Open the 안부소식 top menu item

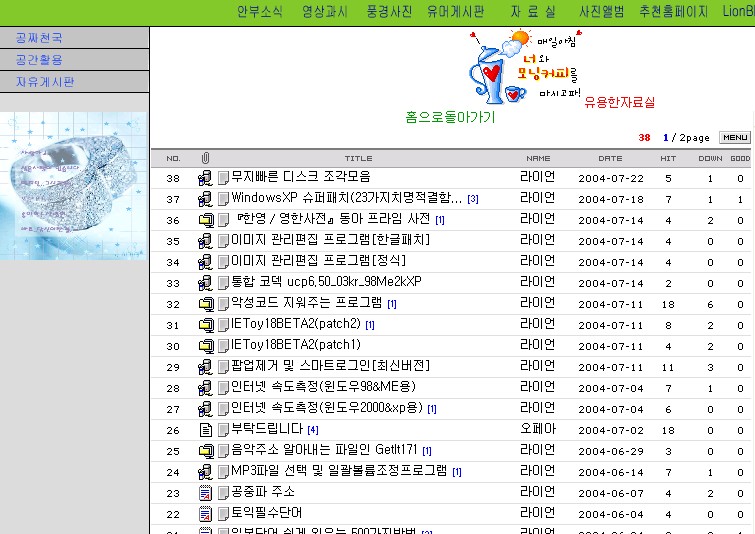coord(260,12)
